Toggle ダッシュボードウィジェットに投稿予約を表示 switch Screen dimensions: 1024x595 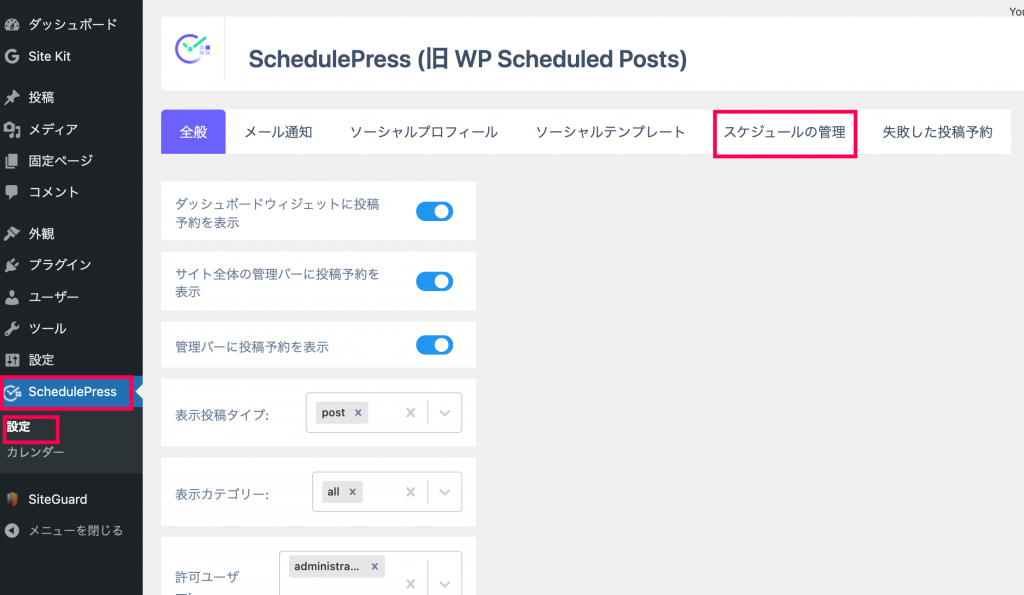(x=434, y=212)
